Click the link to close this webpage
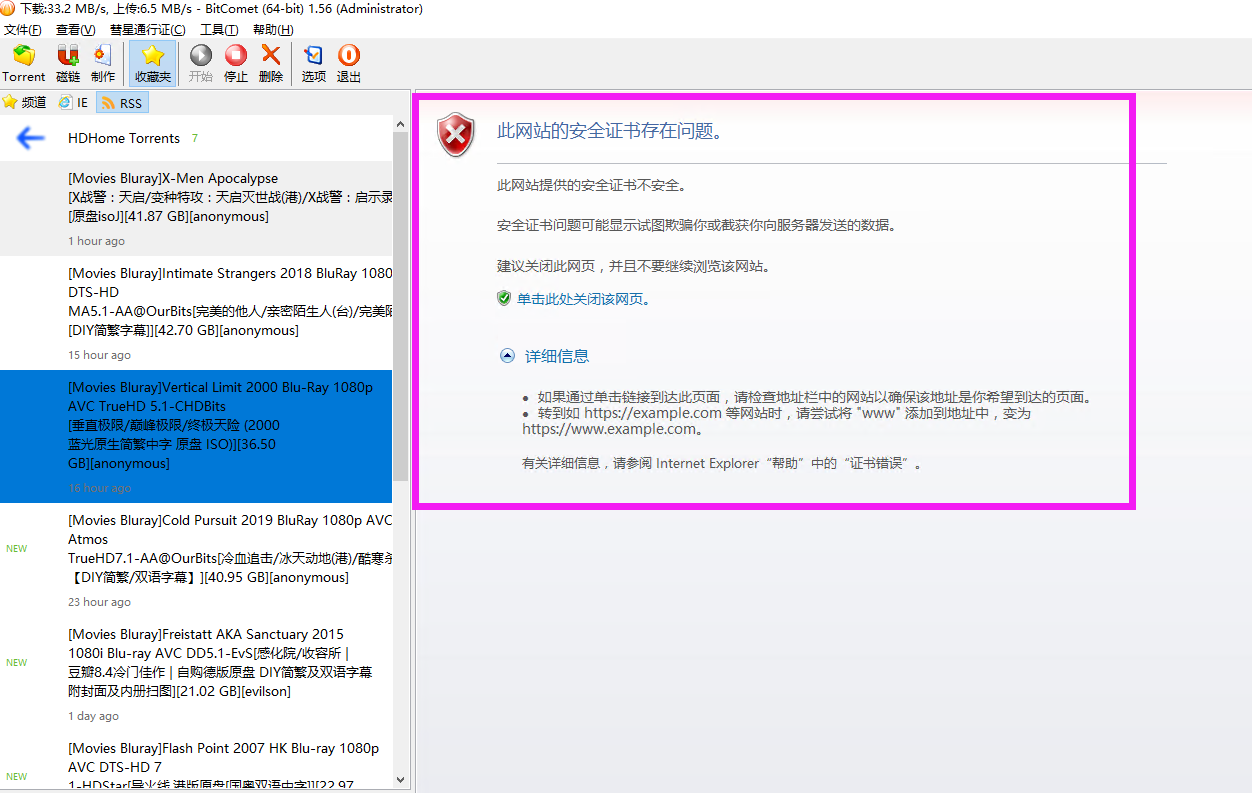Viewport: 1252px width, 793px height. point(582,299)
